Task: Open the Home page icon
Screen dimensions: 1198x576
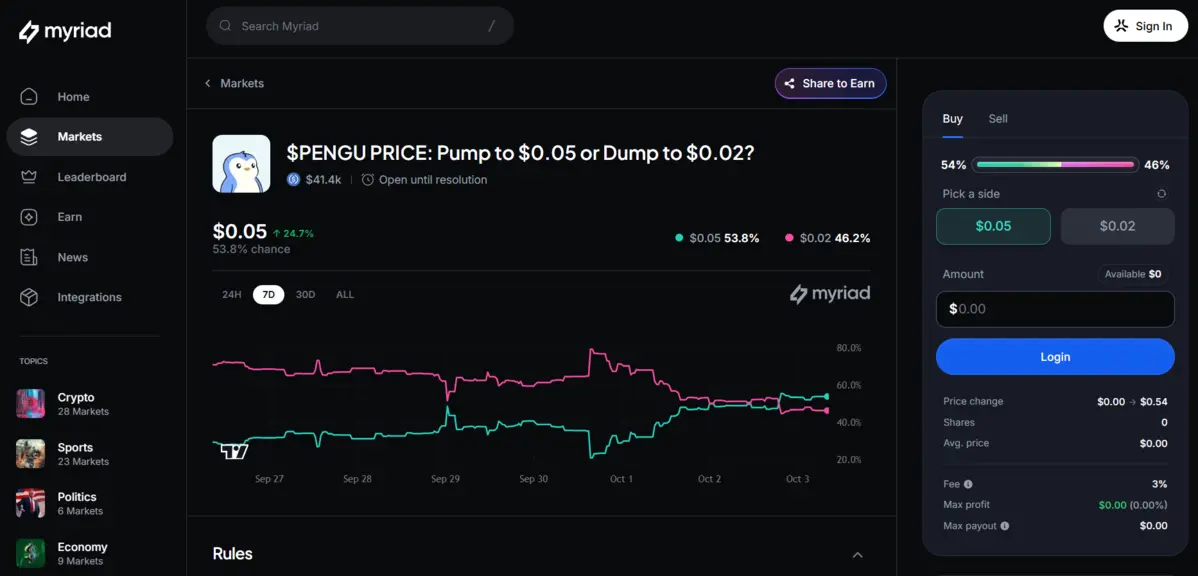Action: pos(29,97)
